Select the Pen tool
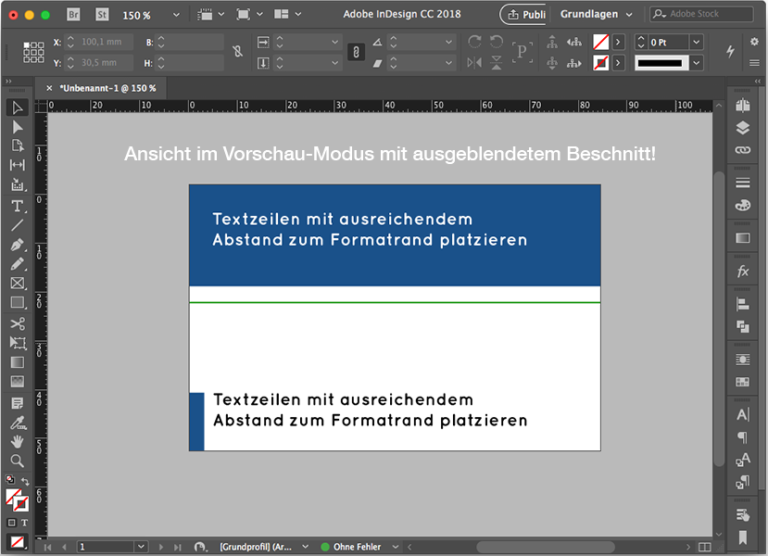Image resolution: width=768 pixels, height=556 pixels. click(x=17, y=245)
